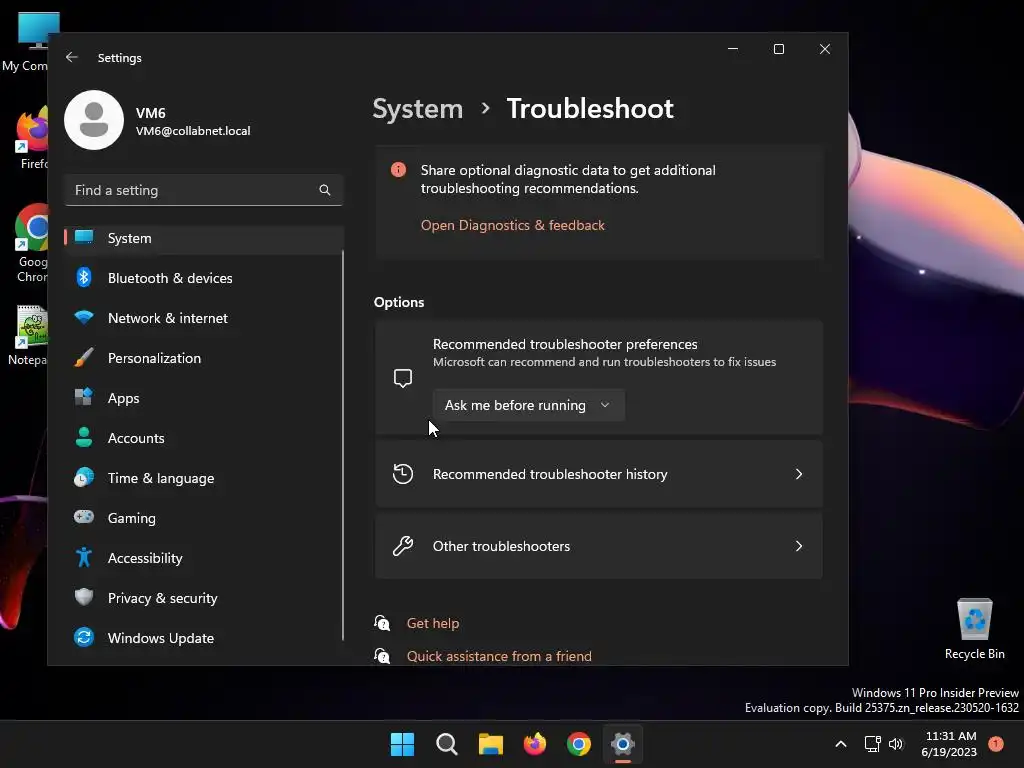Click the history clock icon

tap(403, 474)
